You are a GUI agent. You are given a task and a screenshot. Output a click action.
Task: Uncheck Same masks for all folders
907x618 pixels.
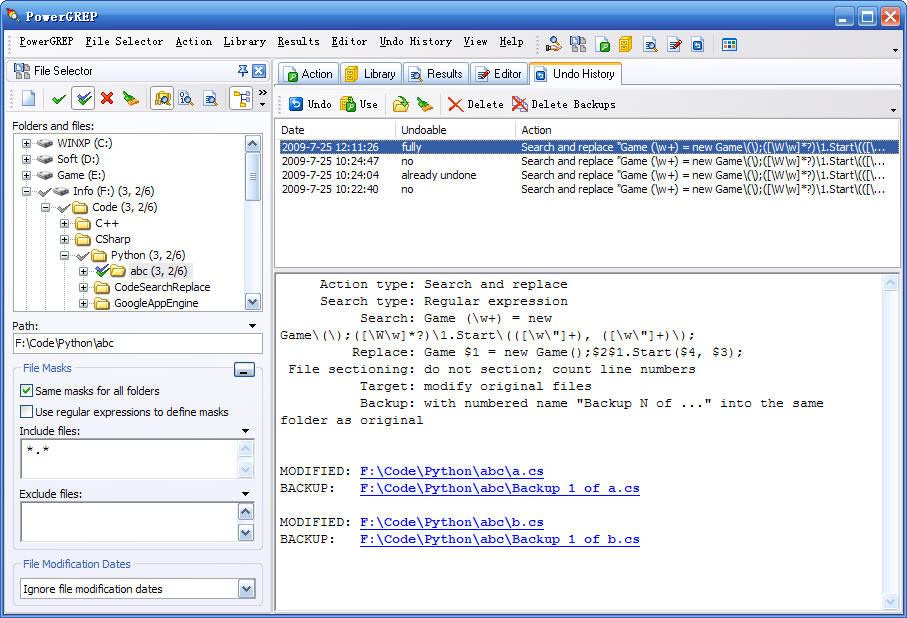[26, 391]
